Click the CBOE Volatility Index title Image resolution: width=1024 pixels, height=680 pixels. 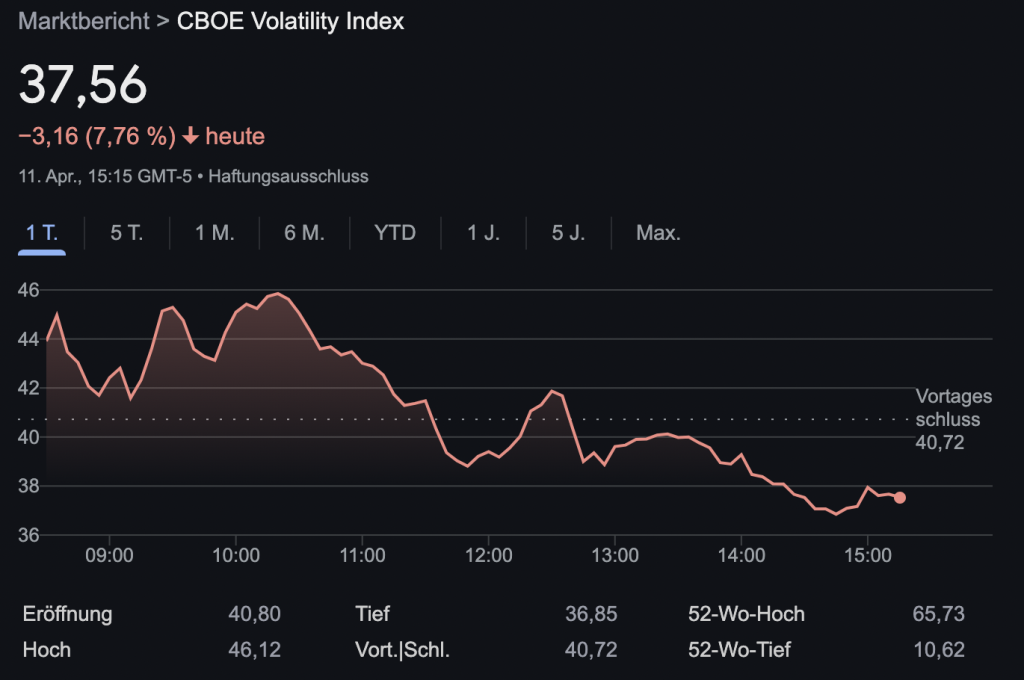tap(290, 21)
